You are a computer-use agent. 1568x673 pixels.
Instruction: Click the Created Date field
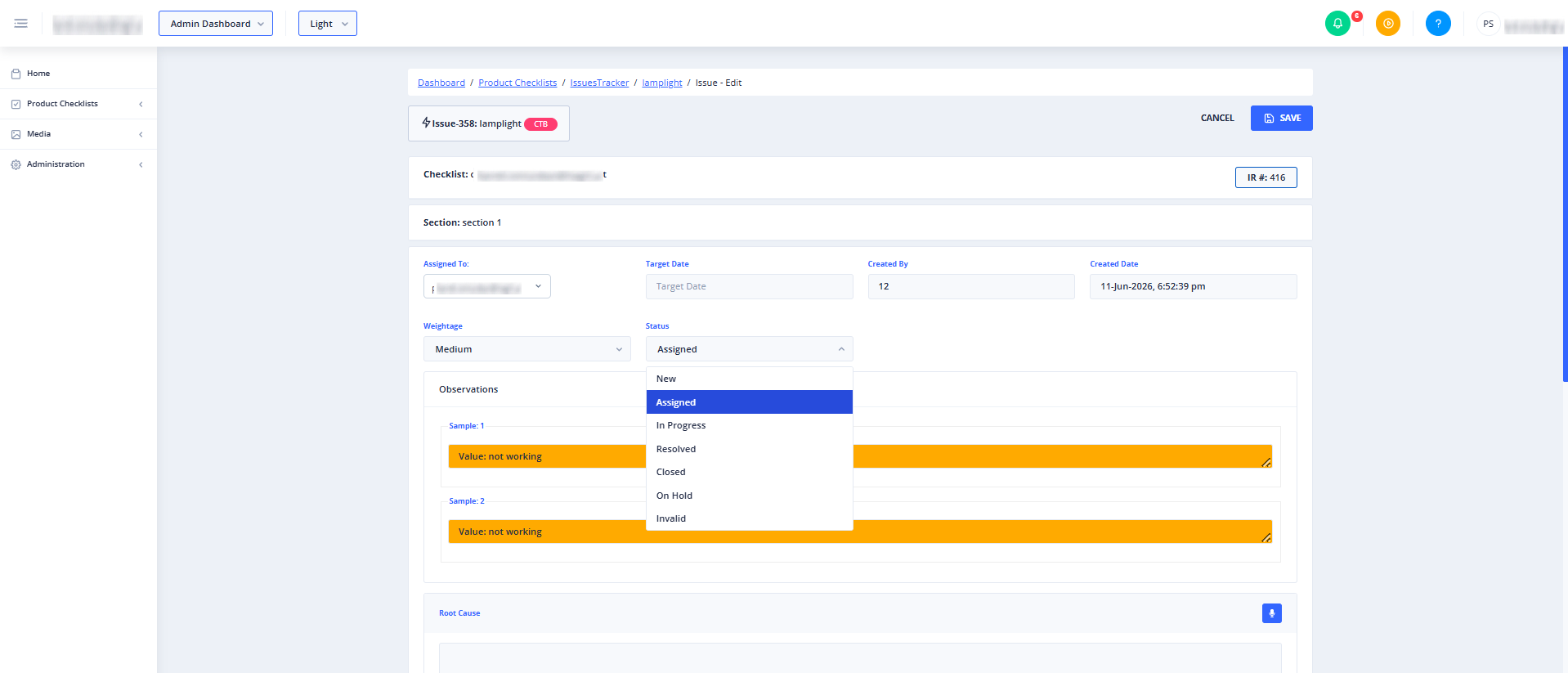(x=1194, y=286)
